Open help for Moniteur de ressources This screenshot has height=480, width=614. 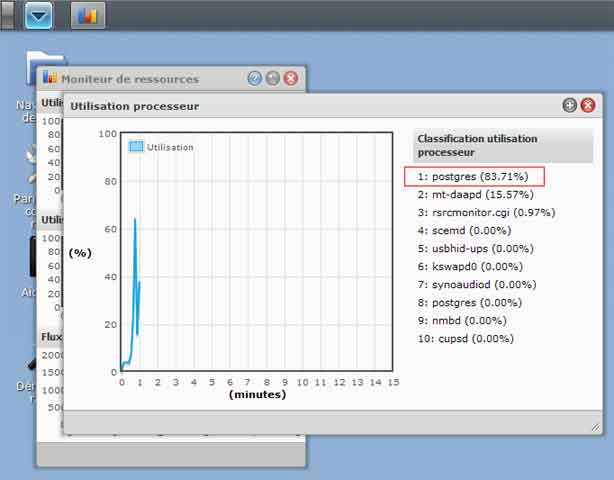click(x=255, y=78)
